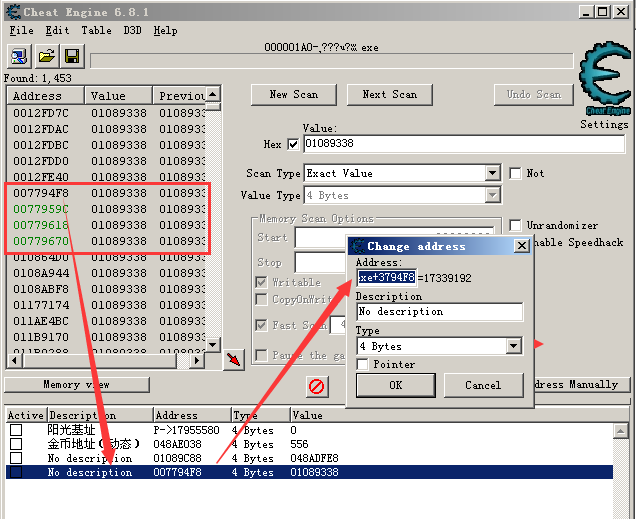Open the Value Type dropdown
The image size is (636, 519).
(492, 195)
